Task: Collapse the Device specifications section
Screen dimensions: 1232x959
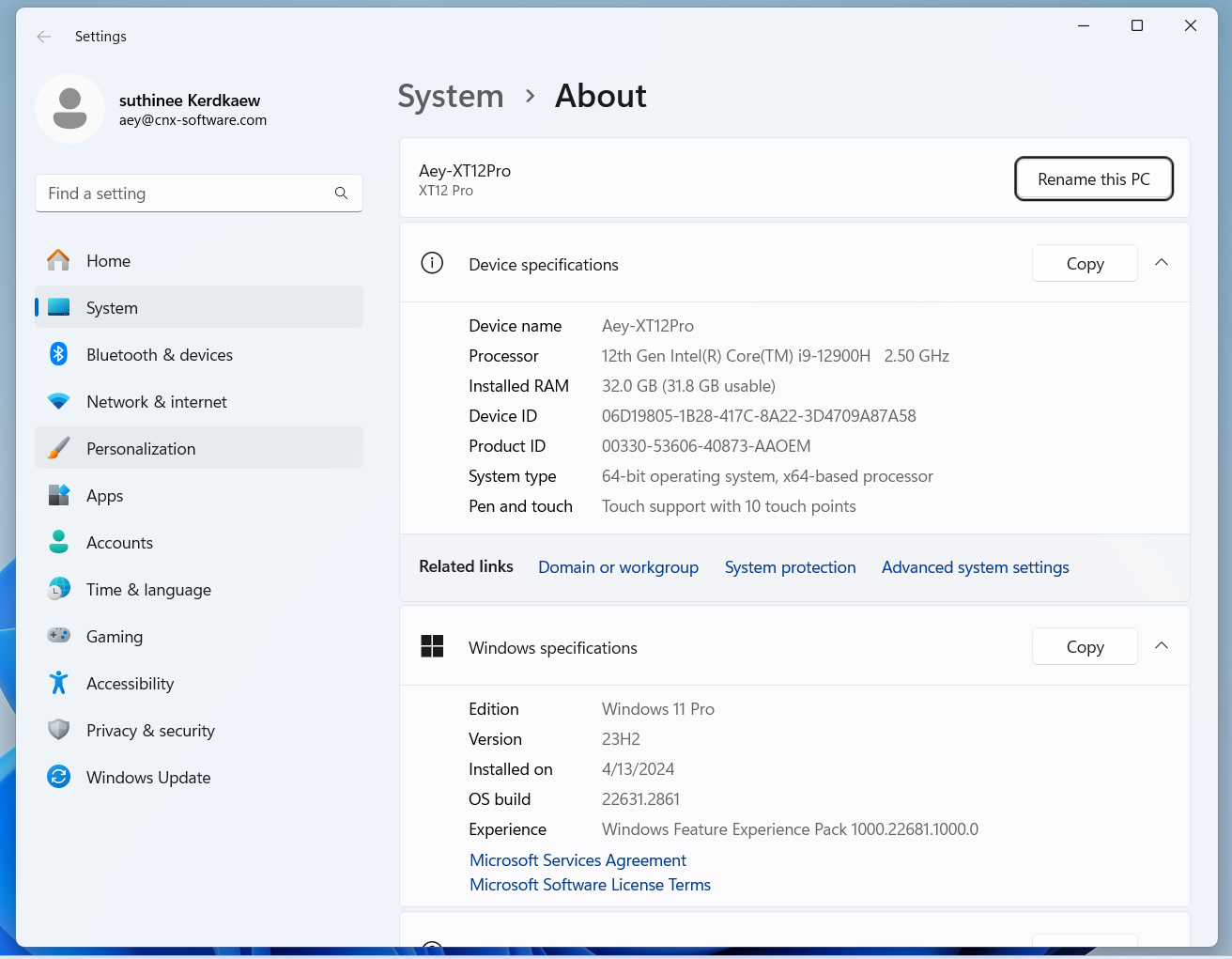Action: pyautogui.click(x=1162, y=263)
